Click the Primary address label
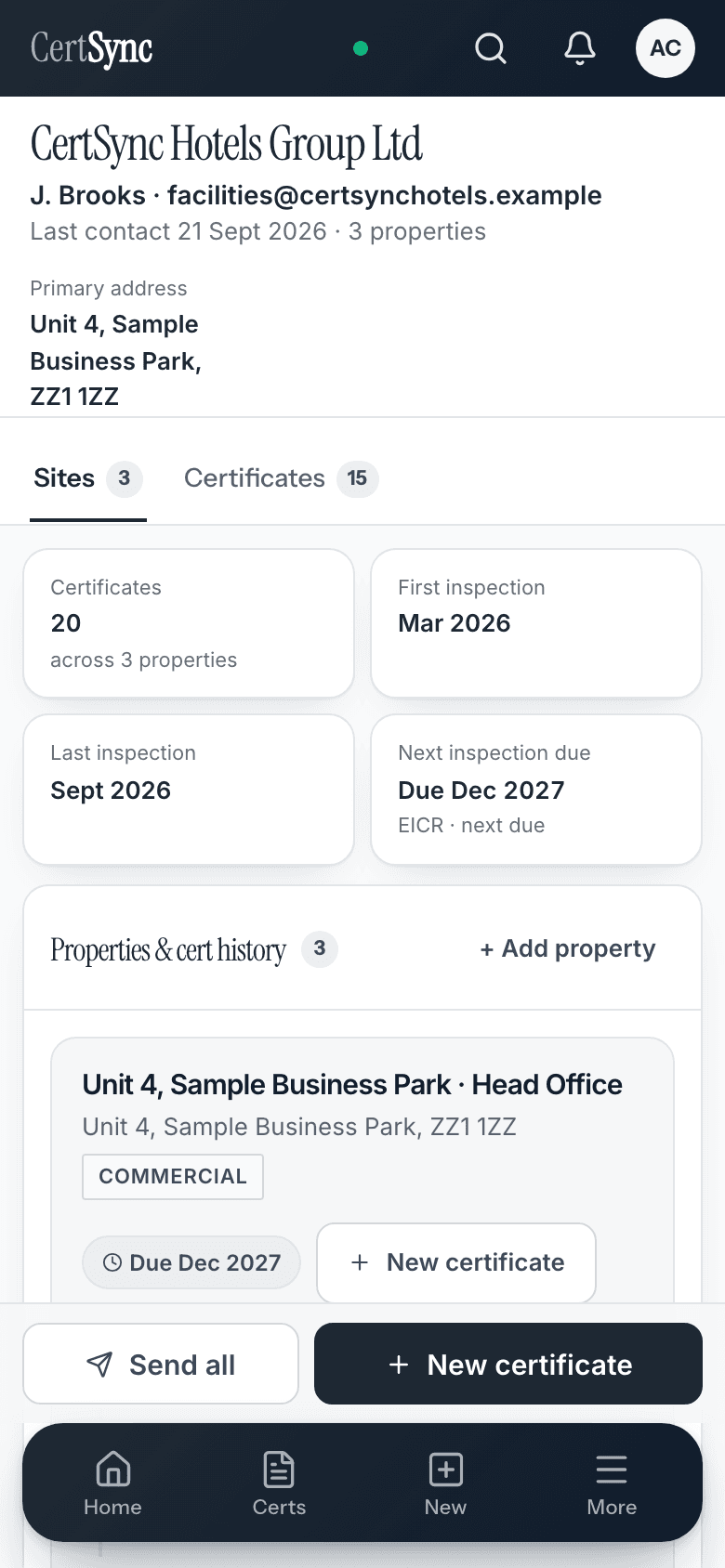The width and height of the screenshot is (725, 1568). click(x=109, y=288)
